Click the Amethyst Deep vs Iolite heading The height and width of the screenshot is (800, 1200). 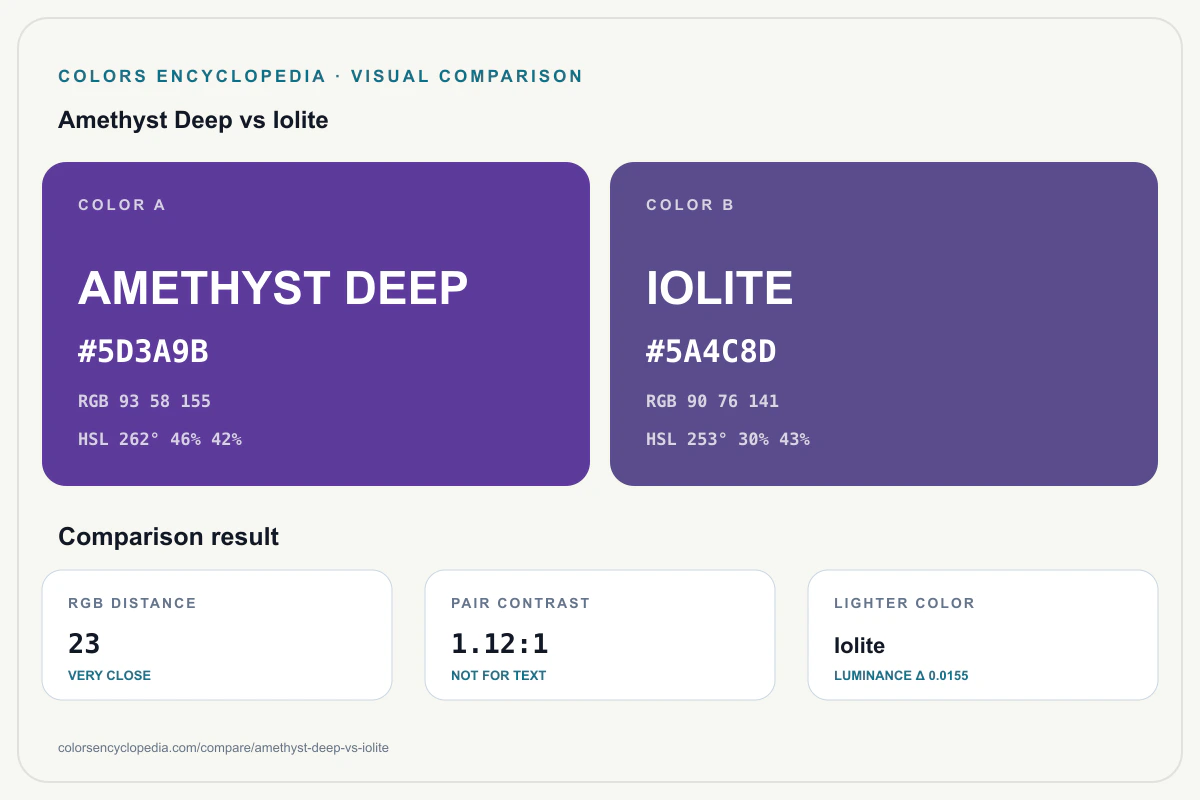(x=193, y=120)
